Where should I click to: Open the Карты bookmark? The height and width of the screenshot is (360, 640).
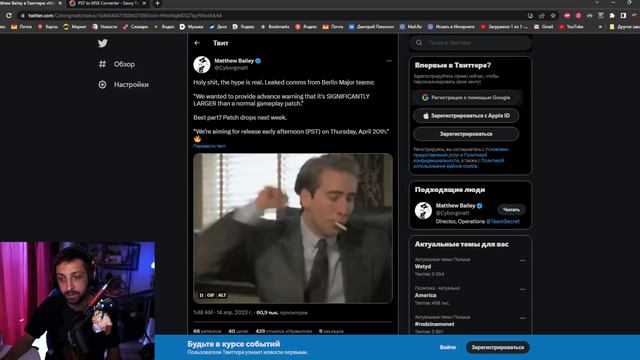(48, 27)
